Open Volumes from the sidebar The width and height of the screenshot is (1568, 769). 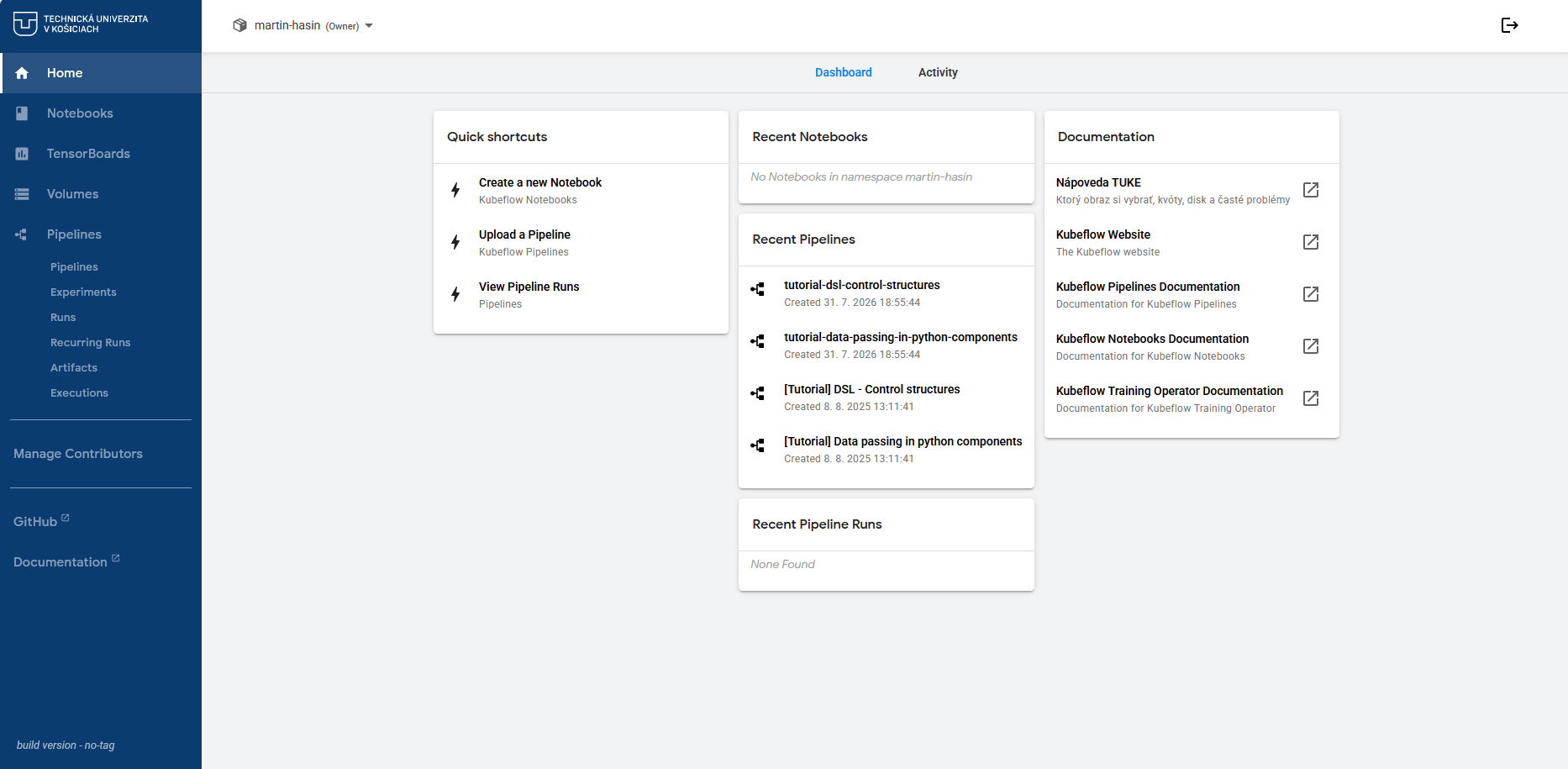coord(101,194)
